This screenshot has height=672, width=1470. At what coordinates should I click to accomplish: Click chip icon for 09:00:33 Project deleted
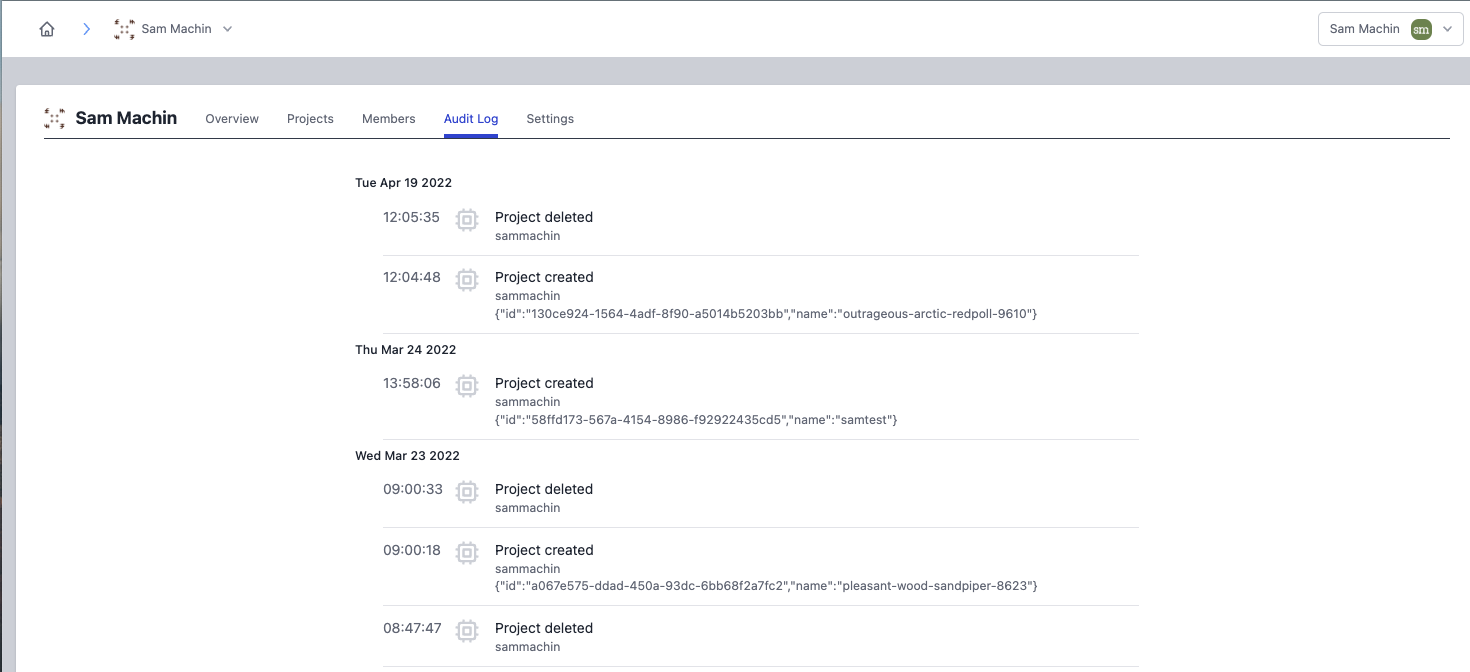coord(466,492)
